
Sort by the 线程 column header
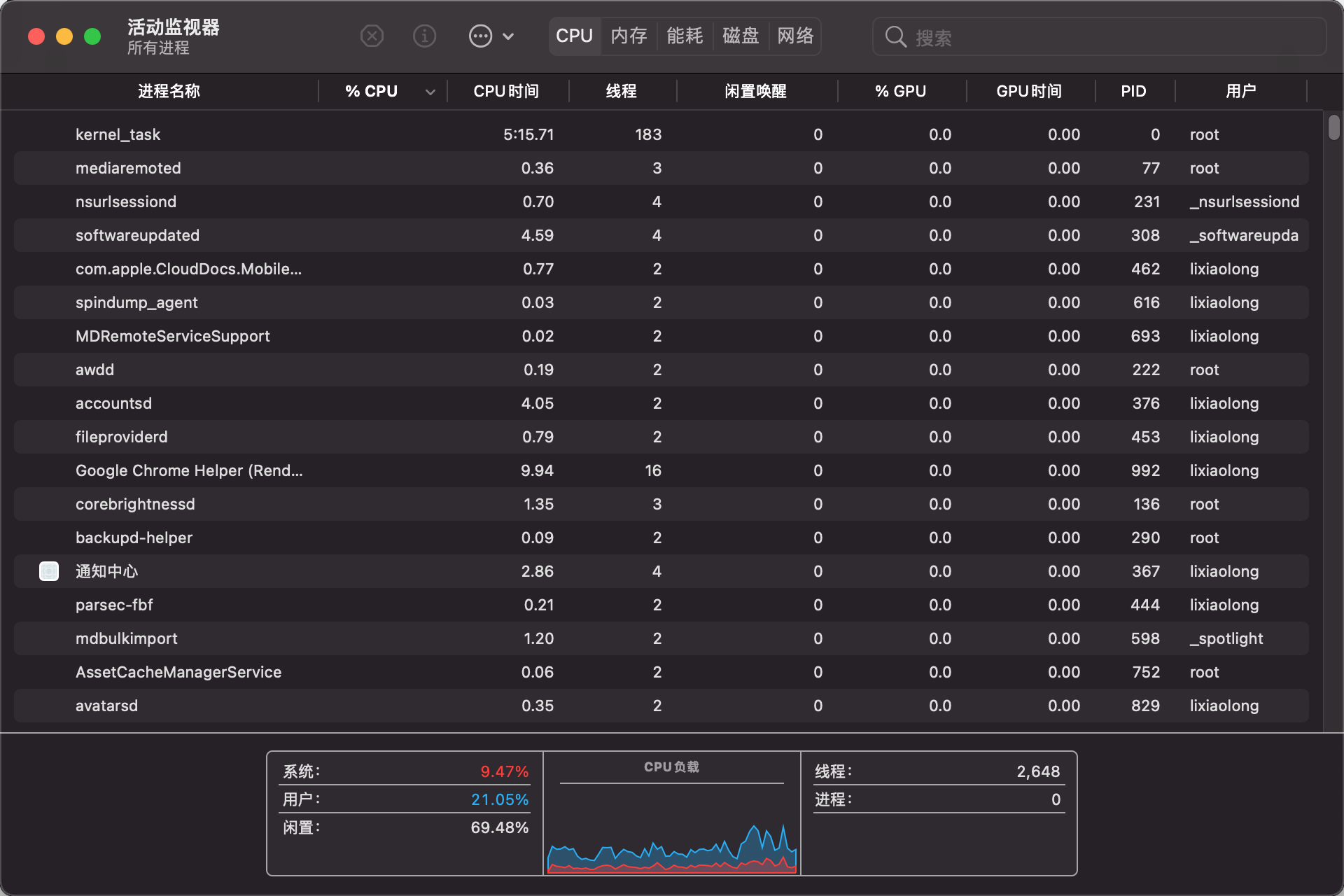(x=621, y=91)
